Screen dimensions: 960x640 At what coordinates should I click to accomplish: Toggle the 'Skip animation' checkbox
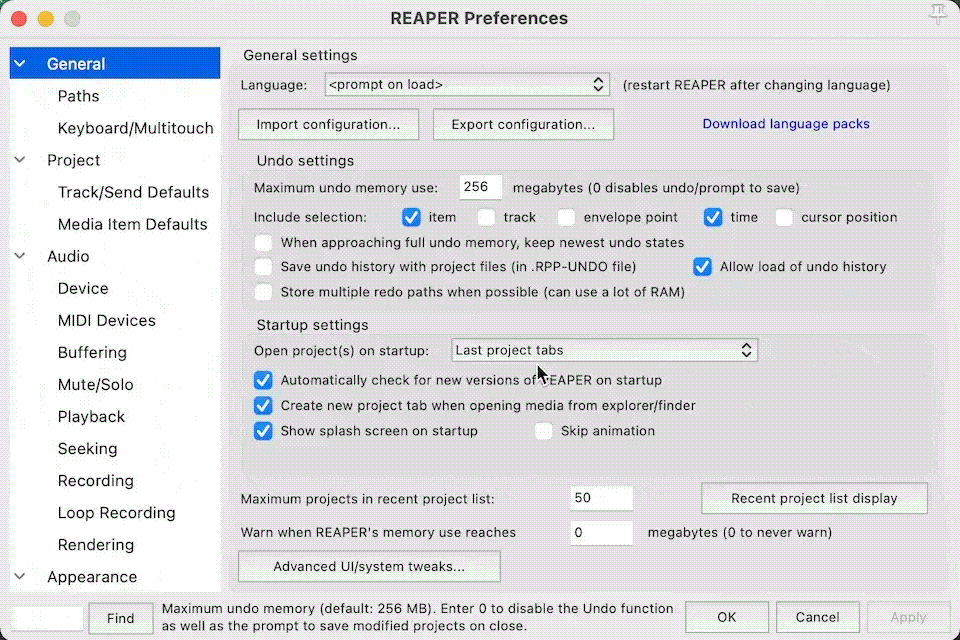pyautogui.click(x=543, y=431)
